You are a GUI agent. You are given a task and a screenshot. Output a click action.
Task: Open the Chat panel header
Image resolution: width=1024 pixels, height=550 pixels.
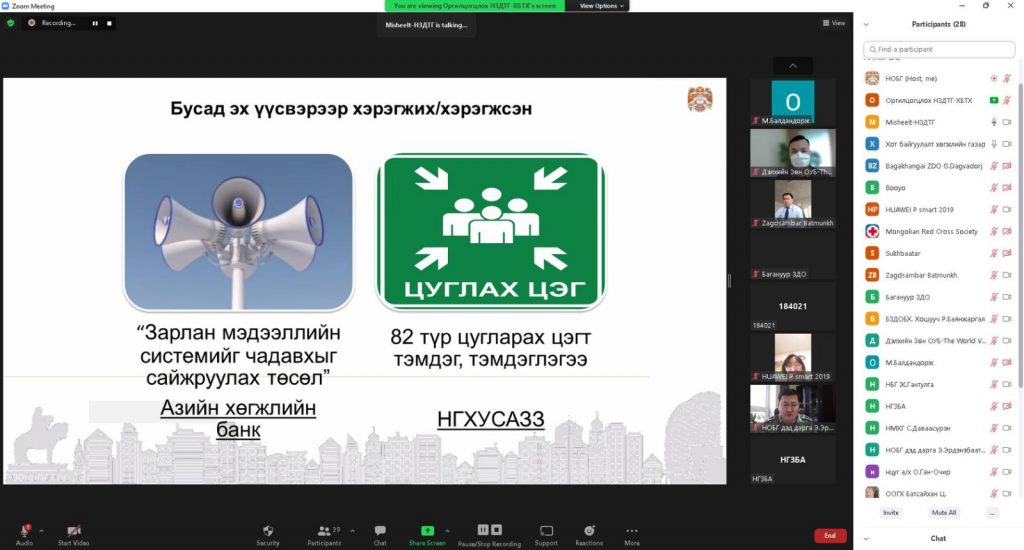coord(938,538)
